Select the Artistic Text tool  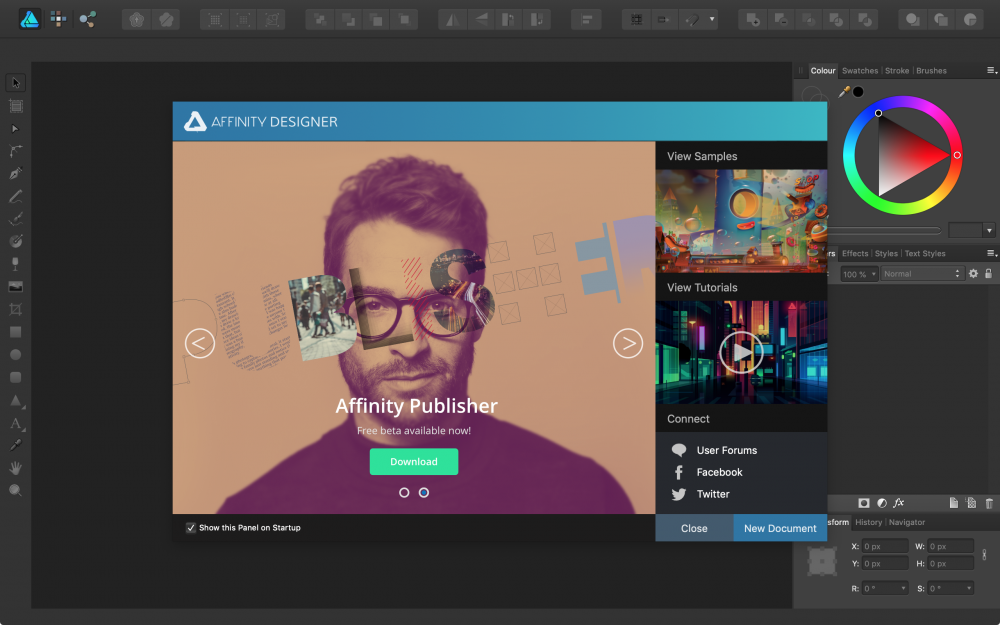pyautogui.click(x=15, y=424)
